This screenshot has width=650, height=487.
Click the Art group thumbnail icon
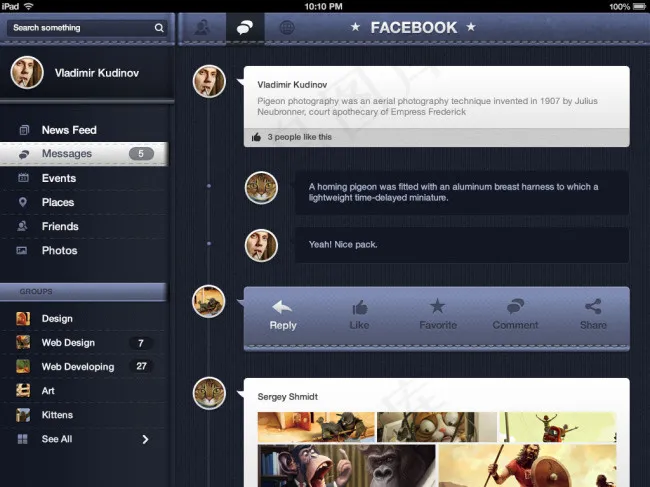tap(23, 390)
